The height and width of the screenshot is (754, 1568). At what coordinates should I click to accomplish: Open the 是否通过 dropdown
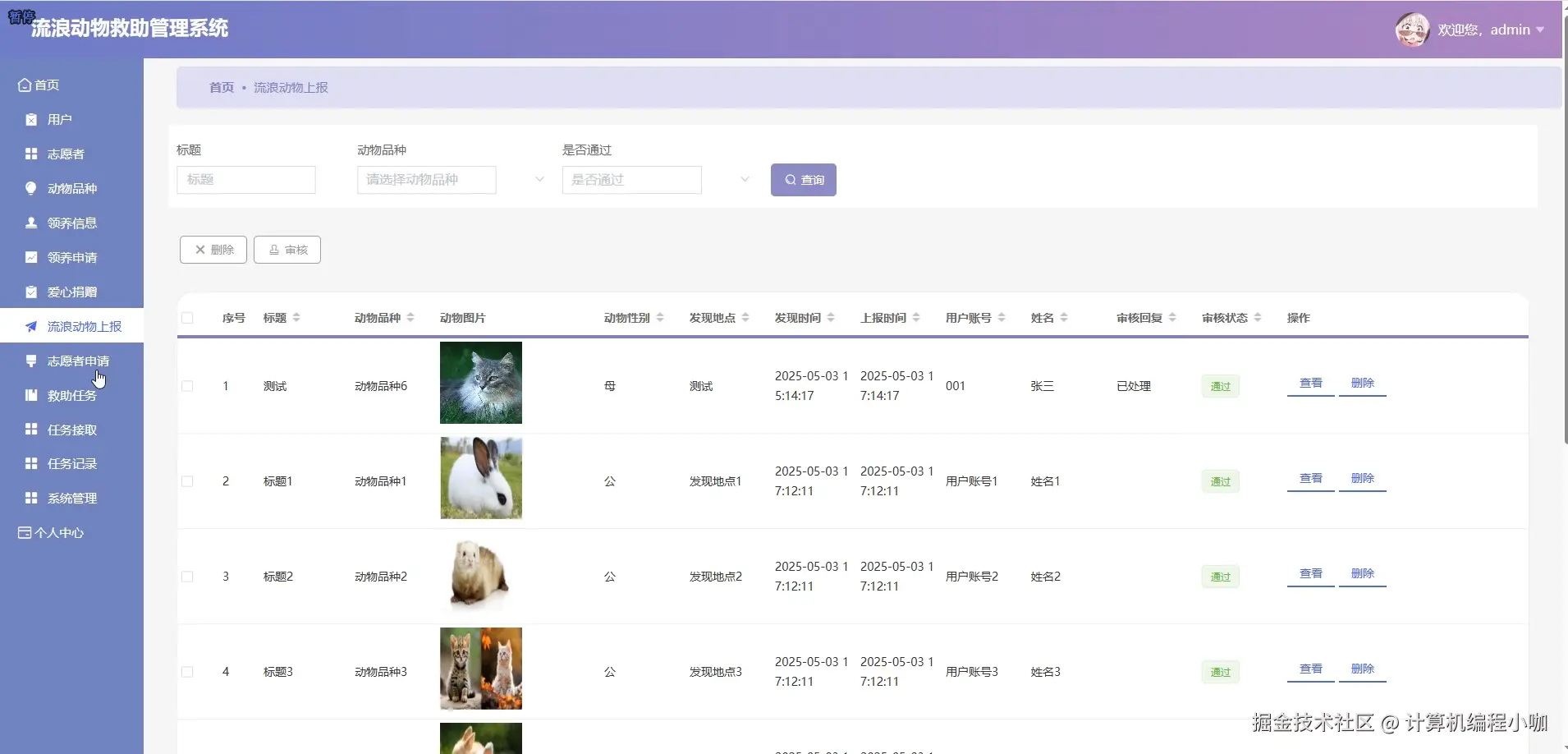coord(743,179)
